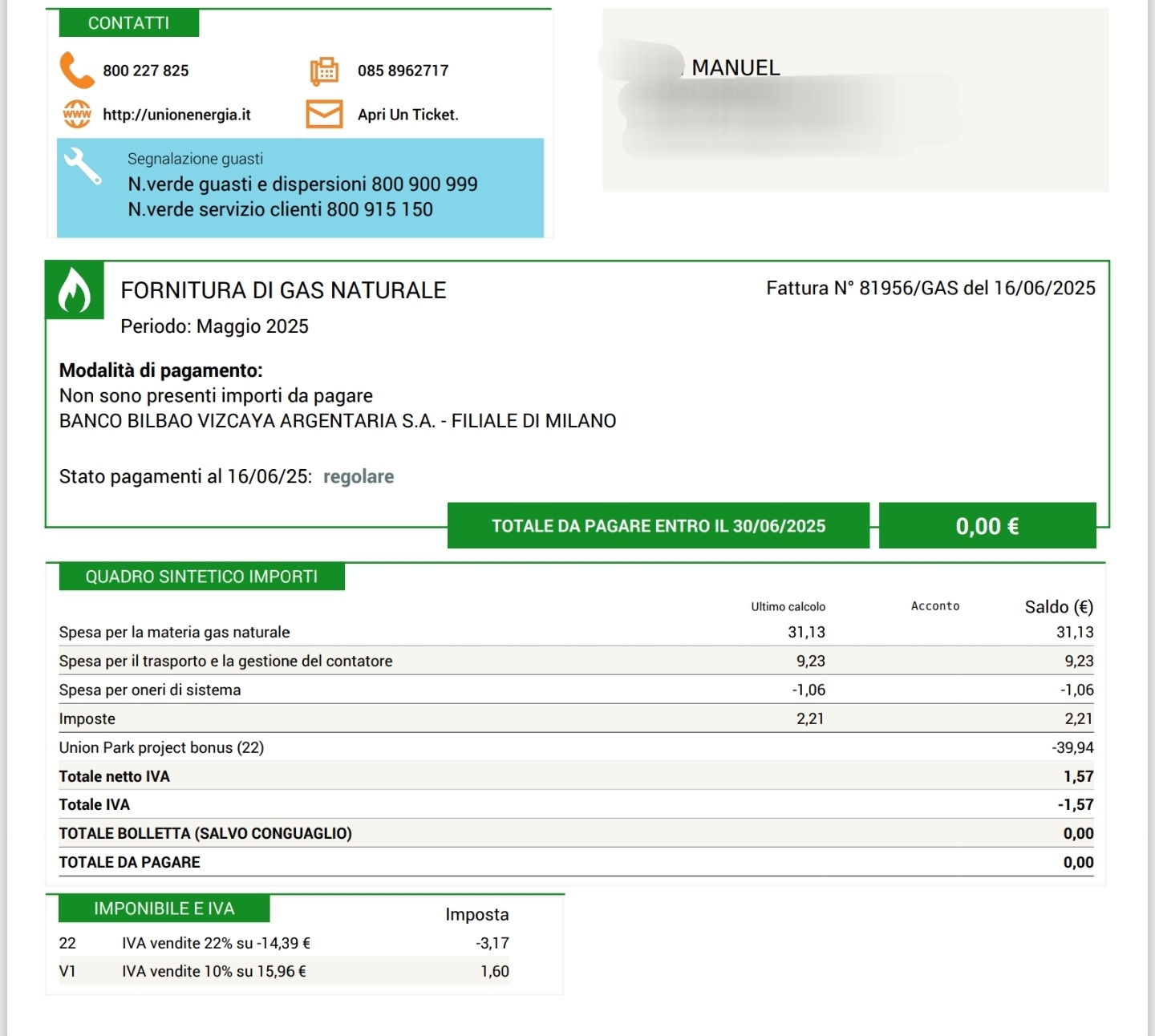Image resolution: width=1155 pixels, height=1036 pixels.
Task: Click N.verde servizio clienti 800 915 150
Action: pyautogui.click(x=280, y=209)
